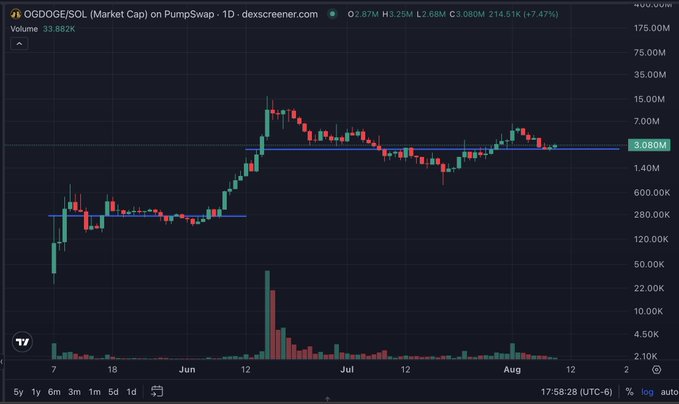Viewport: 679px width, 404px height.
Task: Toggle percent scale mode
Action: coord(629,392)
